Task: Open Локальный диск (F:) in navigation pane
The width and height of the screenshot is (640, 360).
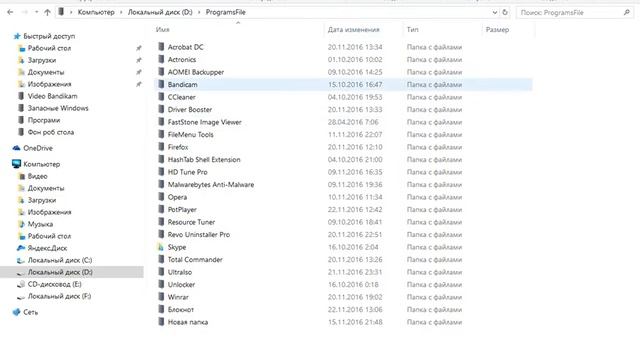Action: click(x=59, y=296)
